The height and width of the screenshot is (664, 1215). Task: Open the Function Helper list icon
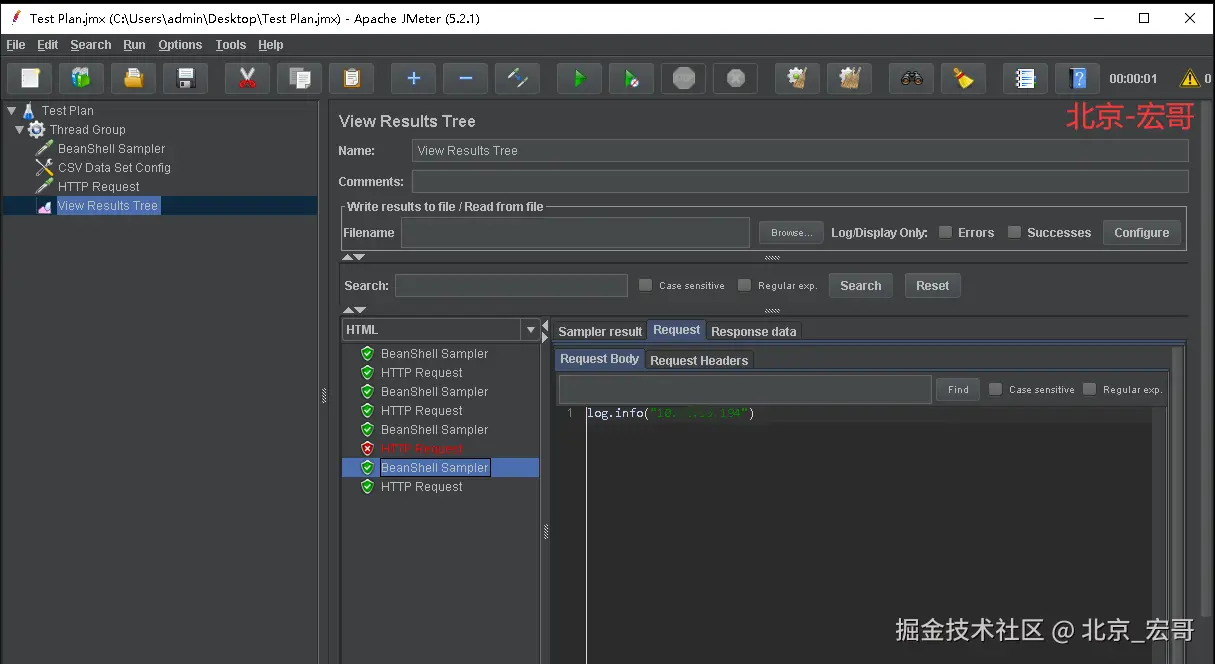coord(1024,78)
